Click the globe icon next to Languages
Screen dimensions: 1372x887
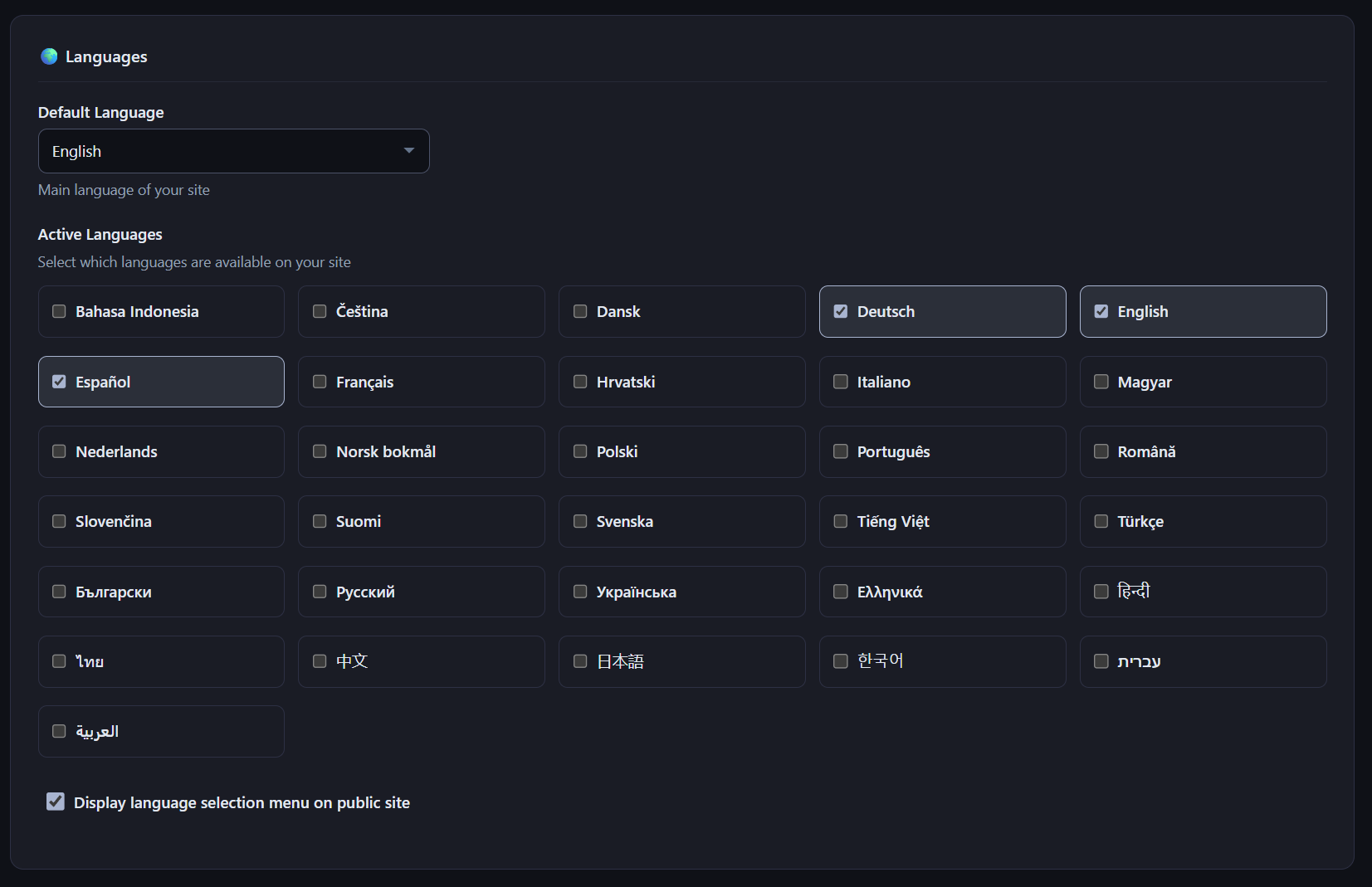point(50,56)
